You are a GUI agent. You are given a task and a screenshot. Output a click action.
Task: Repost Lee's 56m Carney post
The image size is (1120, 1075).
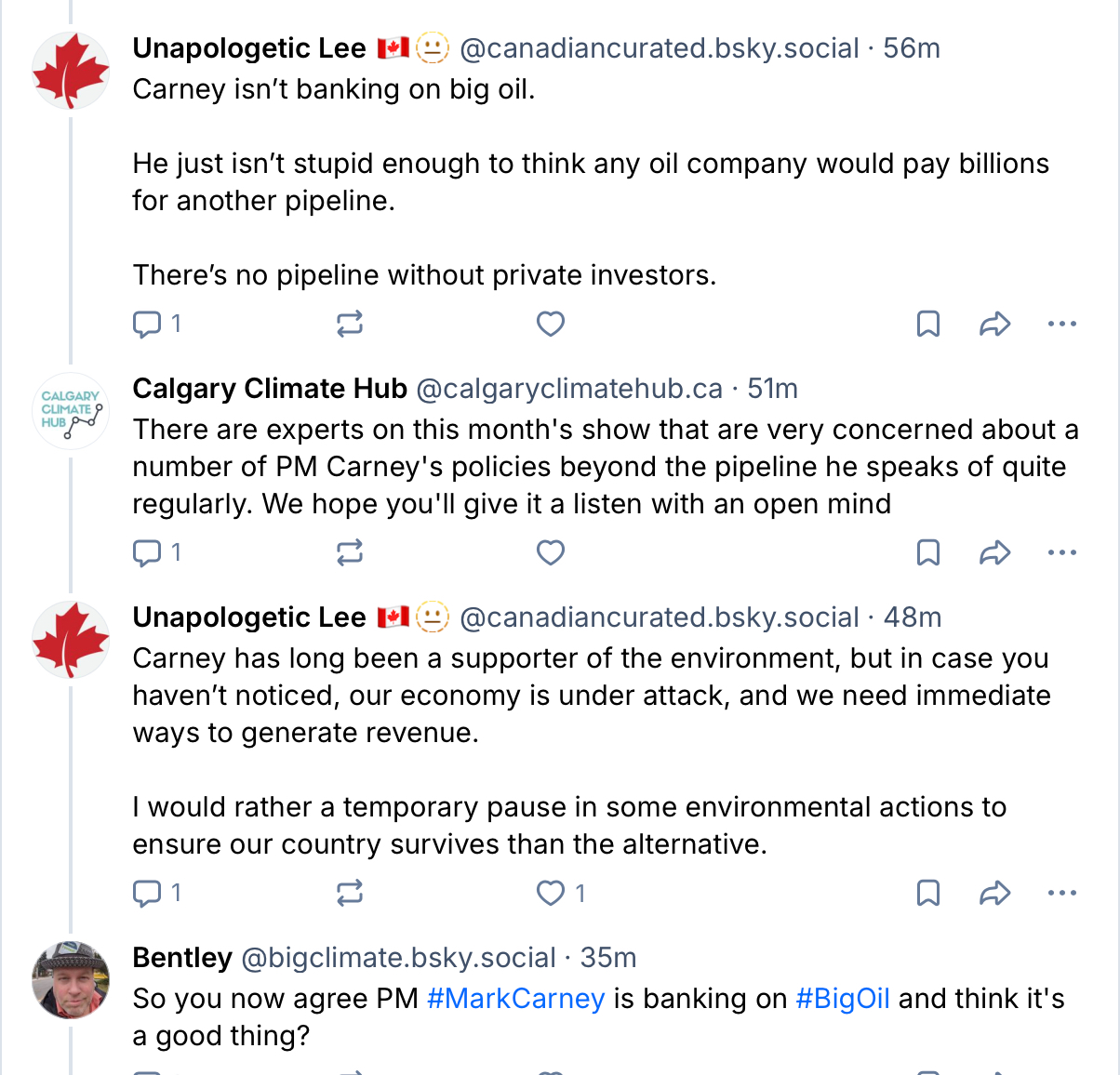[x=349, y=324]
